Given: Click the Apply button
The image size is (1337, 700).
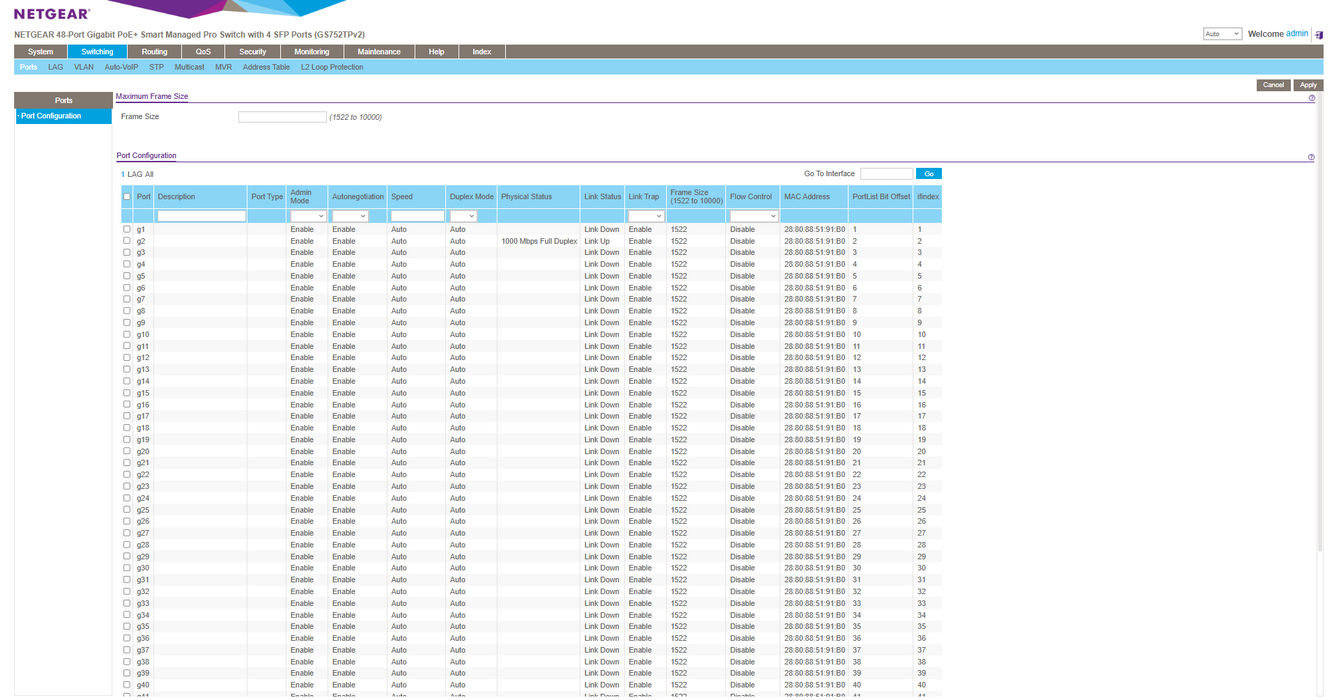Looking at the screenshot, I should (x=1308, y=85).
